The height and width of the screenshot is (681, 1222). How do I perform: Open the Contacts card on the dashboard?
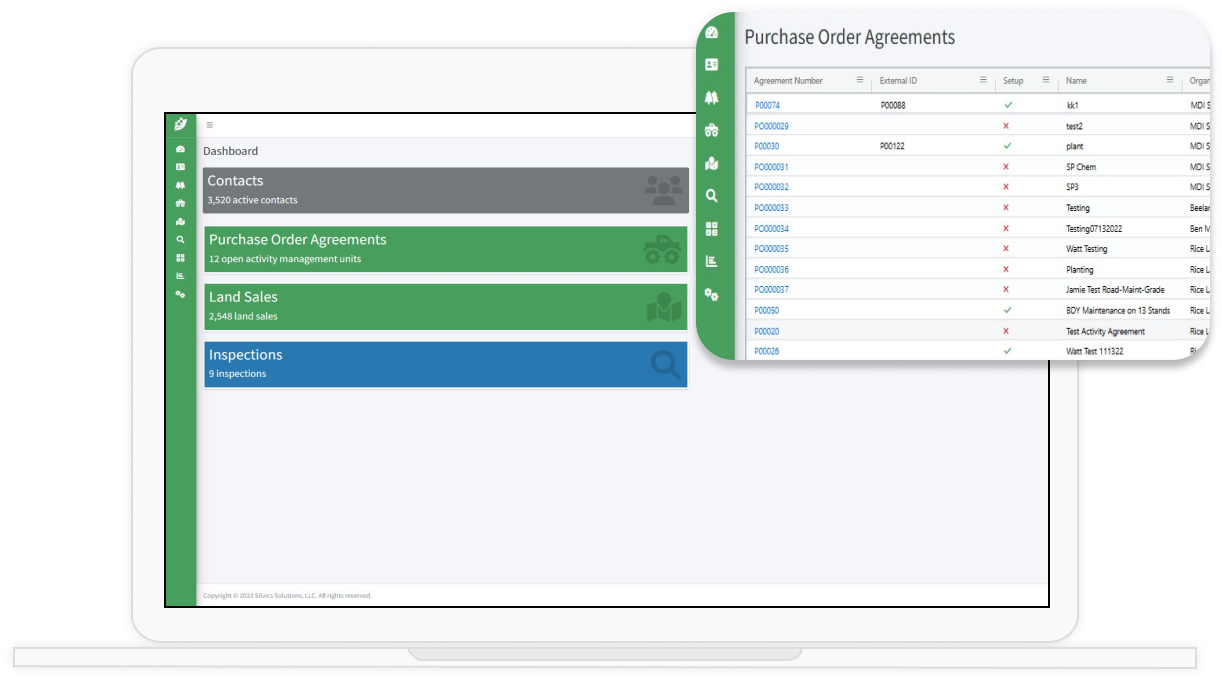(x=446, y=190)
